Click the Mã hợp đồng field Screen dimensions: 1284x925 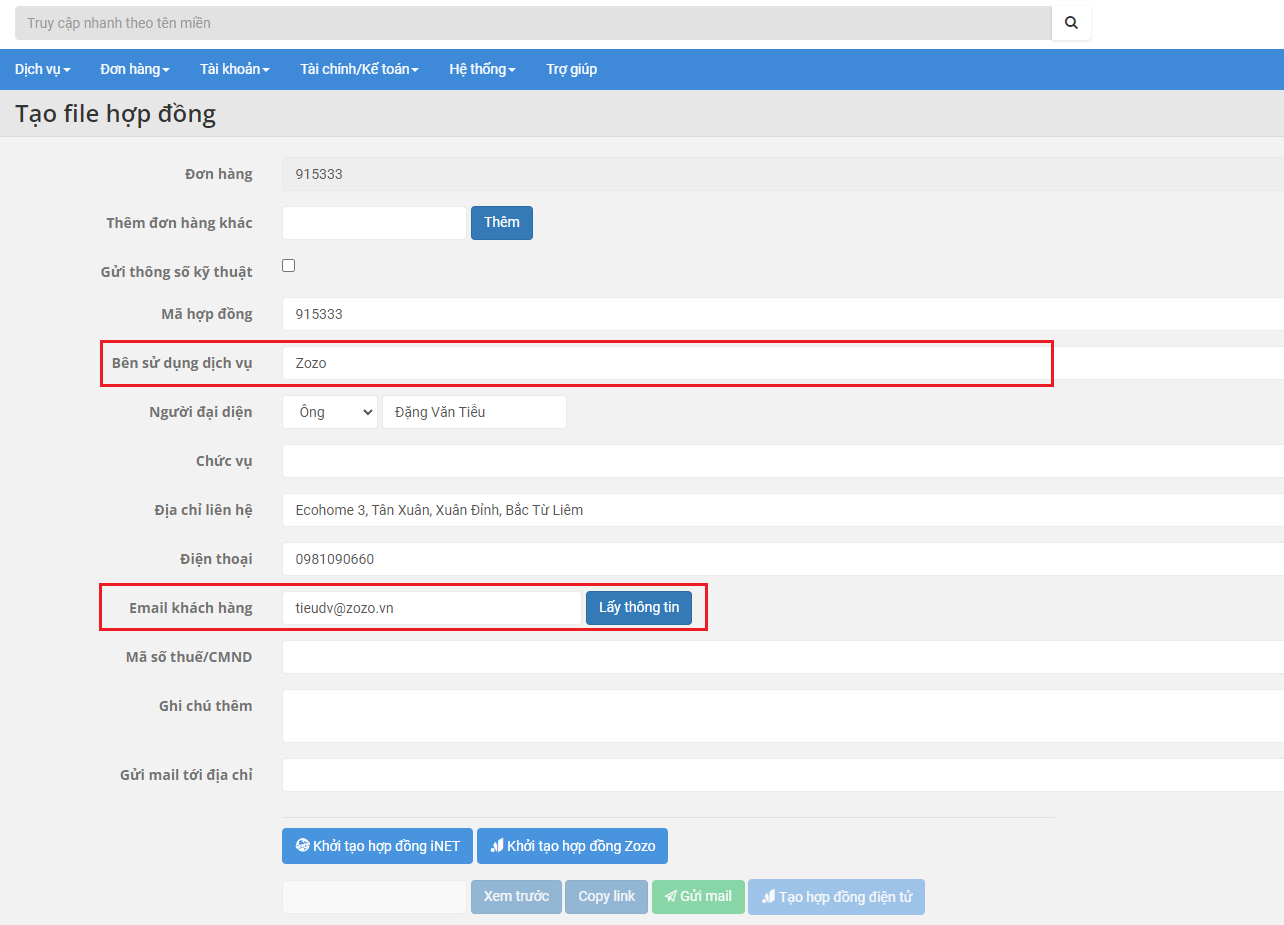click(783, 314)
